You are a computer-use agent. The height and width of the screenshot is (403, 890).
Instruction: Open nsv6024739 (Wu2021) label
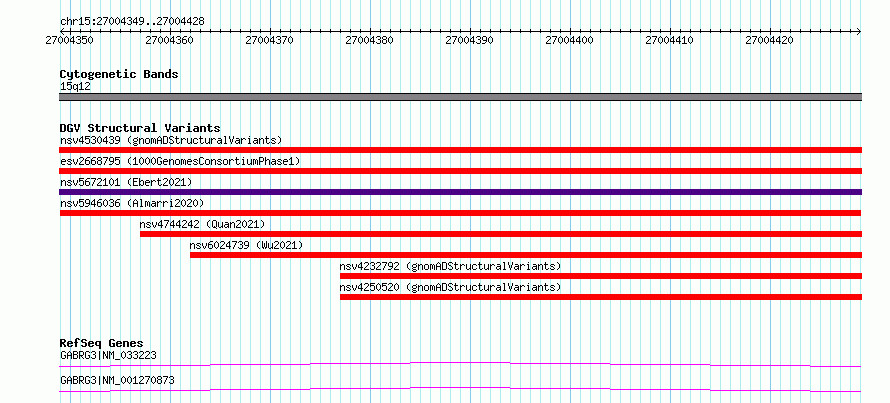click(246, 245)
